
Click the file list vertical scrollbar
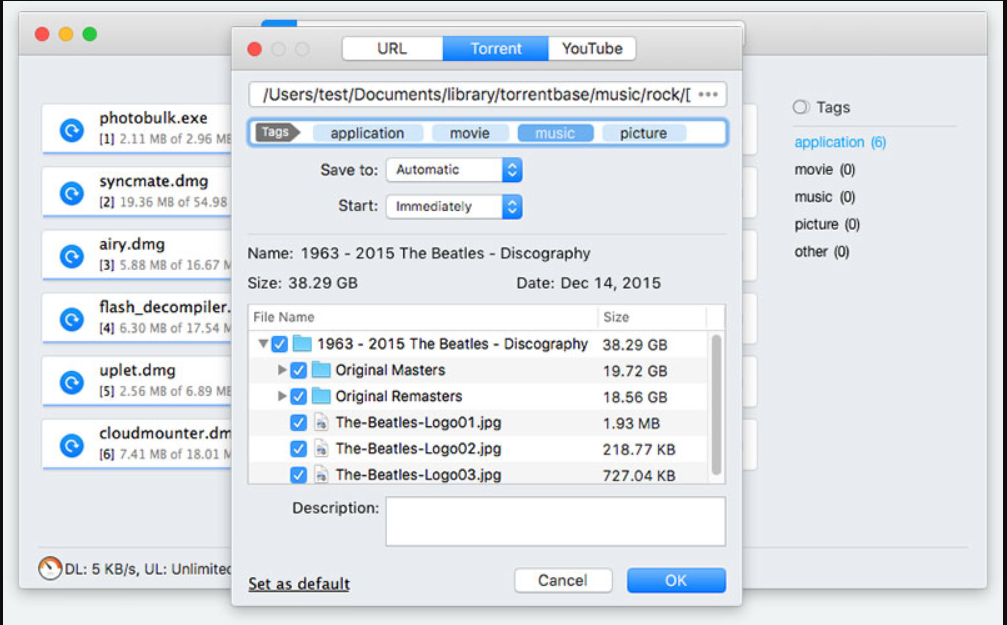(716, 405)
